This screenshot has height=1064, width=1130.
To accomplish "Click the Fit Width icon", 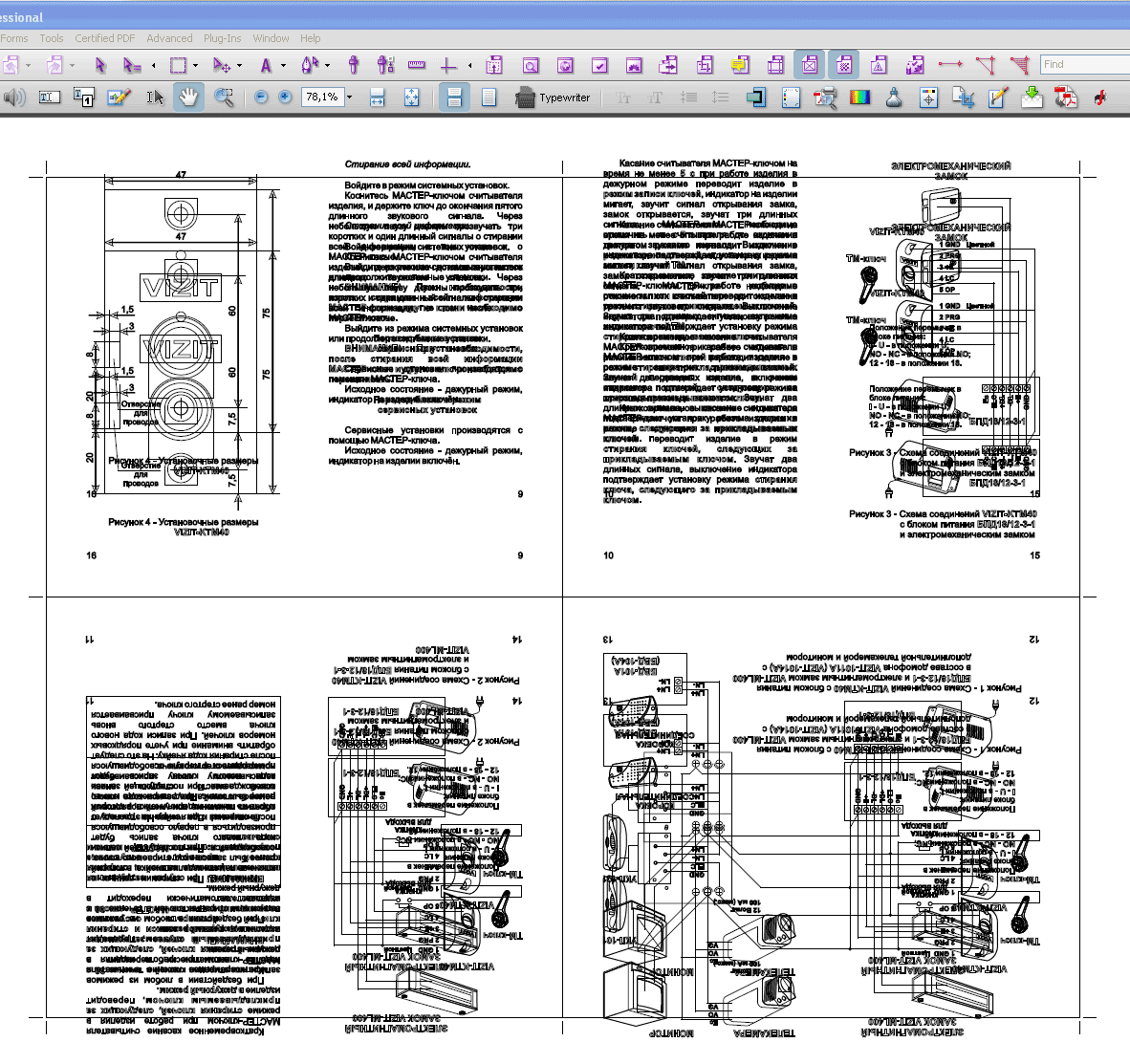I will (x=377, y=97).
